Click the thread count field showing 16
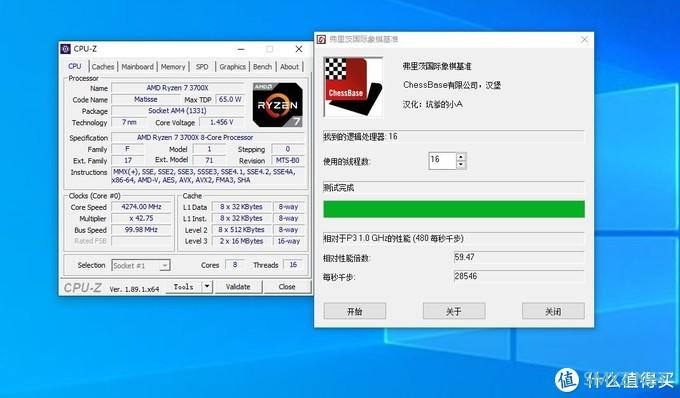 click(x=442, y=160)
